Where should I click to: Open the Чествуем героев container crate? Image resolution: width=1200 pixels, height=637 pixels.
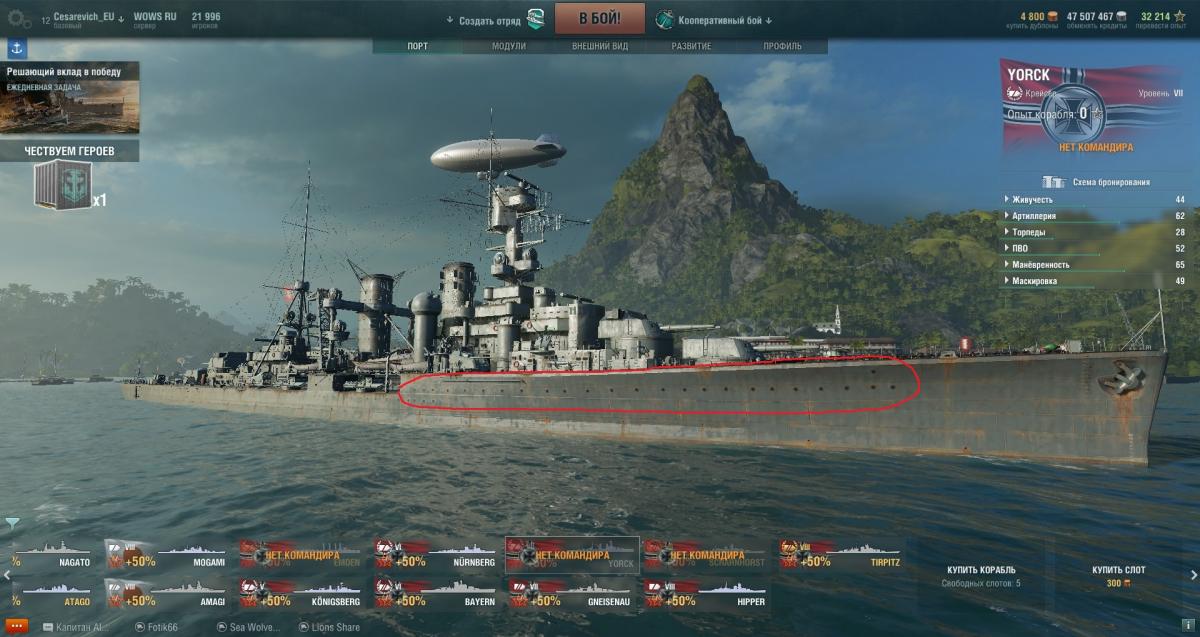point(62,187)
